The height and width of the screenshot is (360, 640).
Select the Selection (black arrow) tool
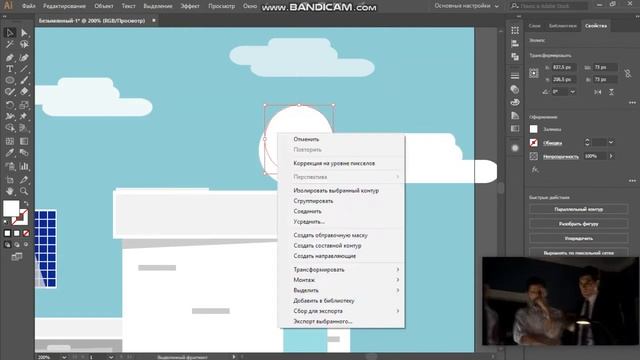pos(10,32)
